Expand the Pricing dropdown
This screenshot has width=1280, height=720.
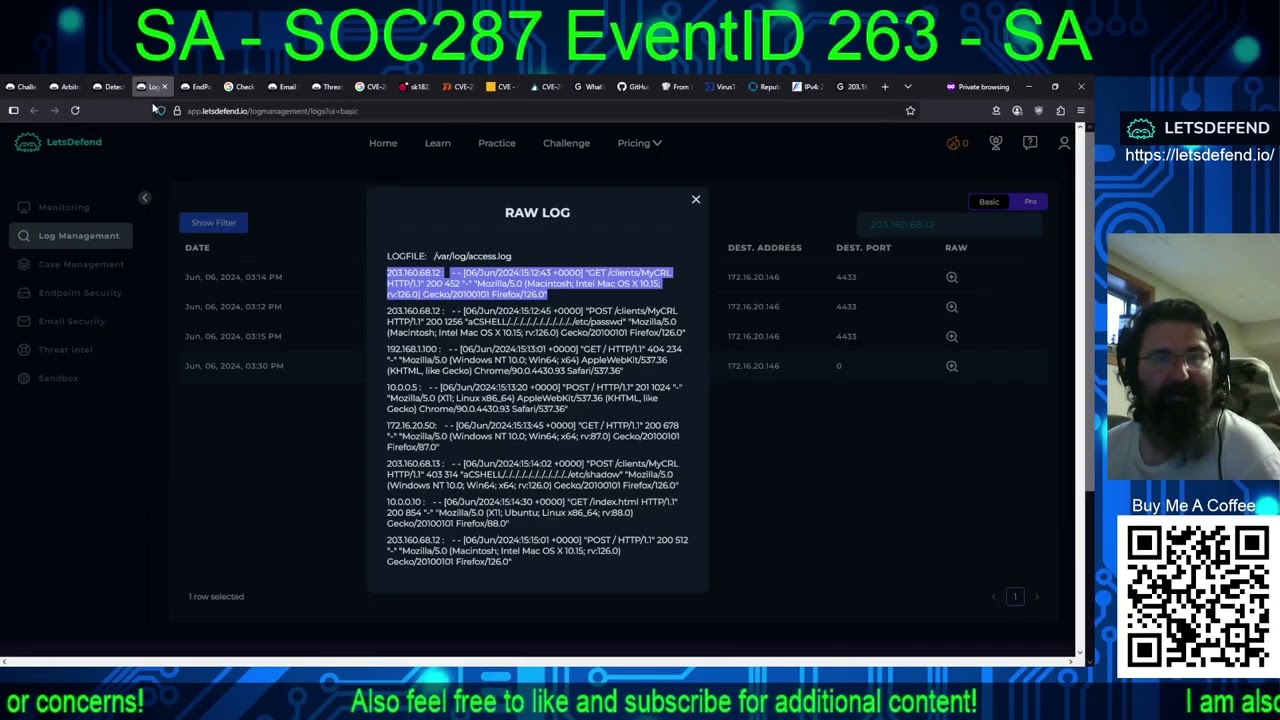[639, 143]
